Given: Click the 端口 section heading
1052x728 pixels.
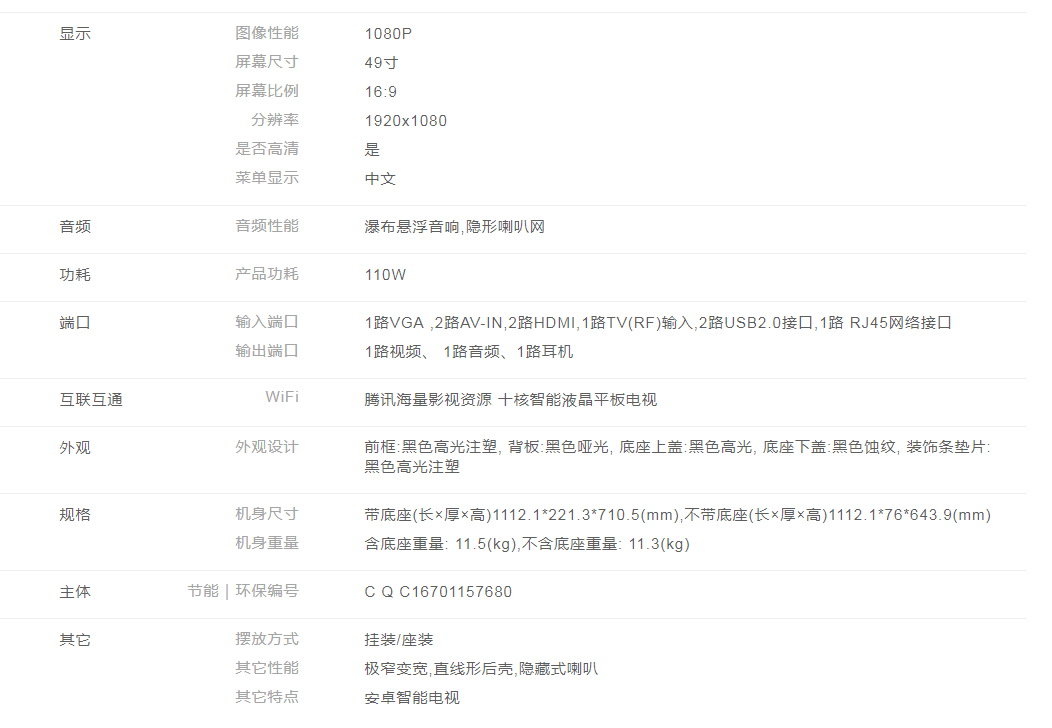Looking at the screenshot, I should pos(75,323).
